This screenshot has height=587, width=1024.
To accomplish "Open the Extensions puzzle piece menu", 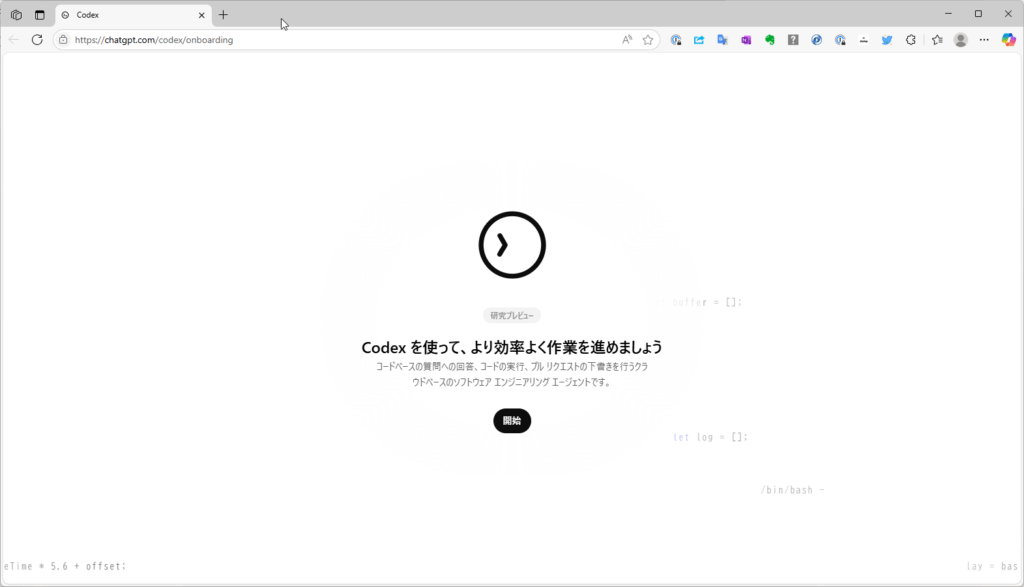I will pos(910,40).
